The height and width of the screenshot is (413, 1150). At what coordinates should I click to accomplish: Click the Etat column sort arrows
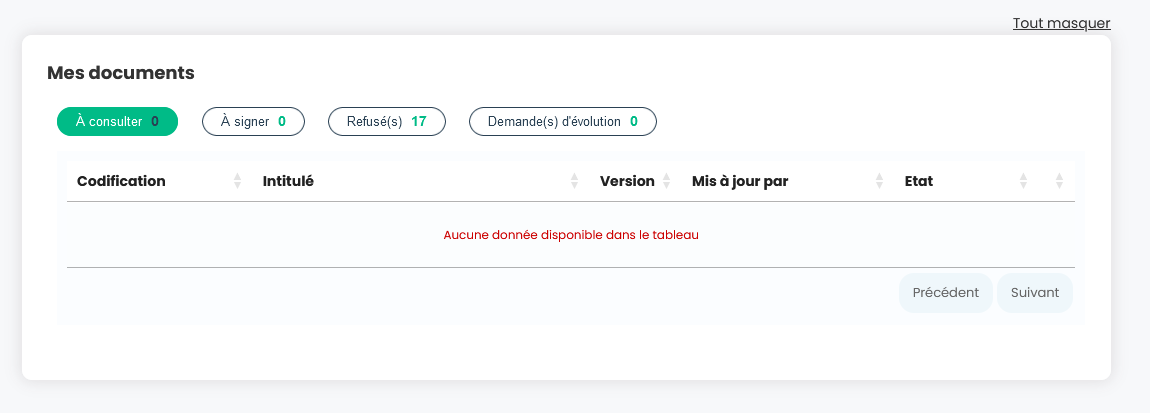[1023, 181]
